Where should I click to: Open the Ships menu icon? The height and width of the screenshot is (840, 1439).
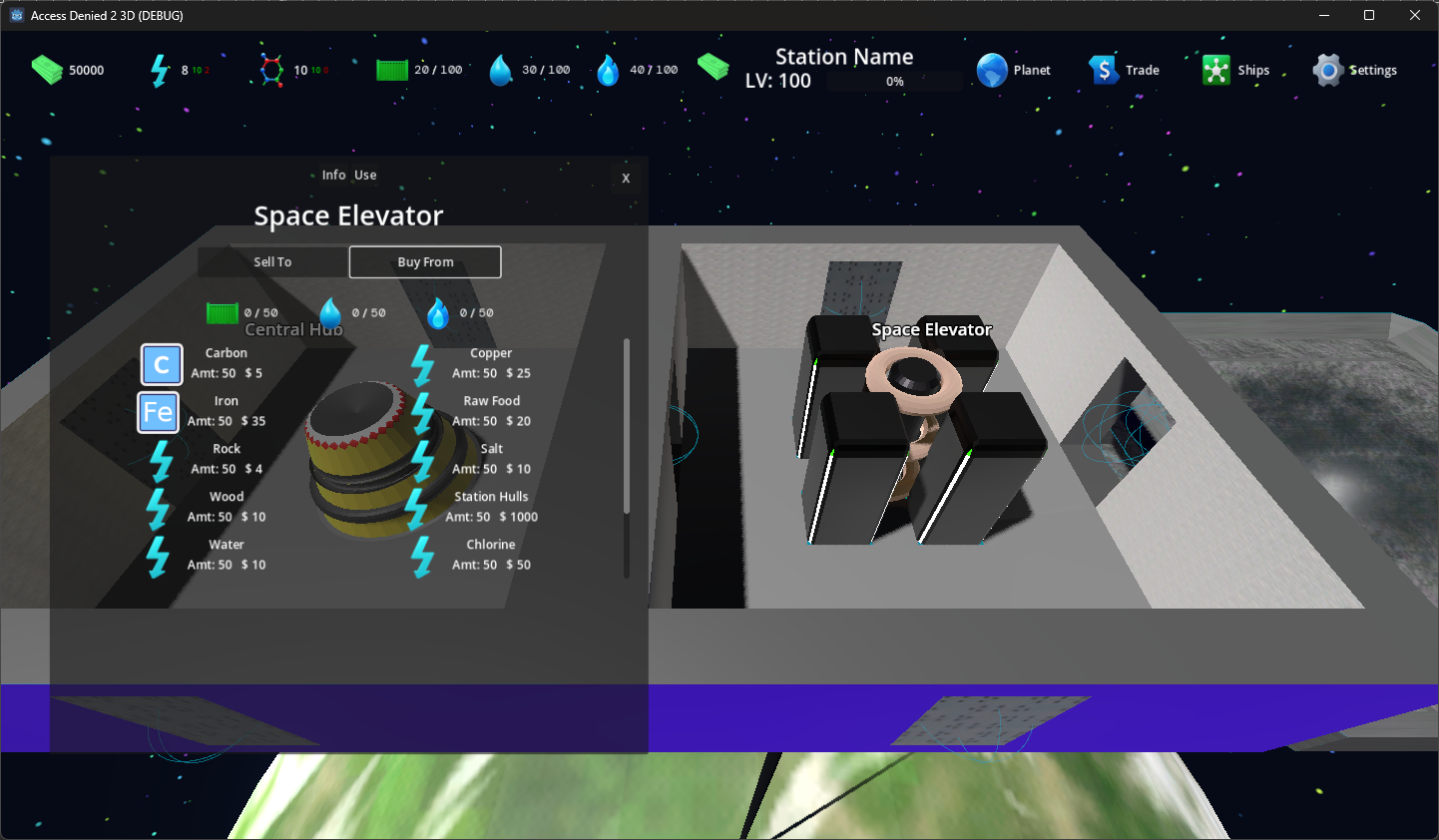tap(1216, 70)
